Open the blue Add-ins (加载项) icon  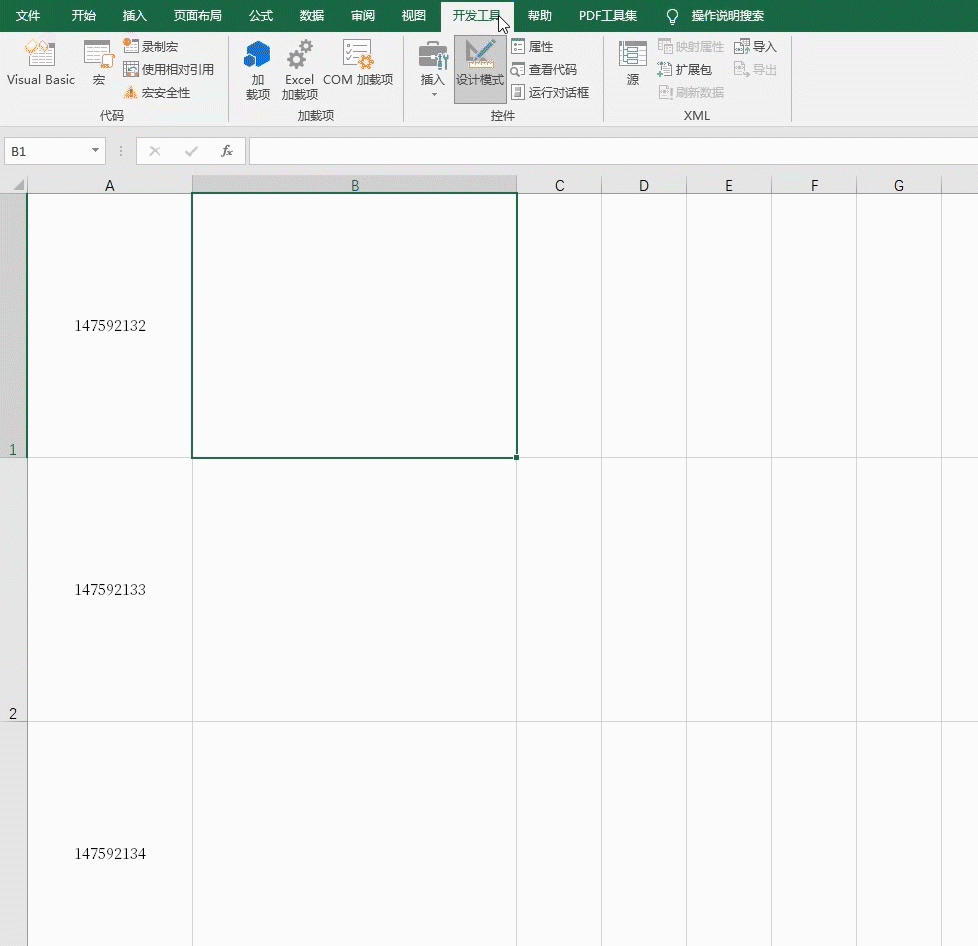click(x=258, y=70)
